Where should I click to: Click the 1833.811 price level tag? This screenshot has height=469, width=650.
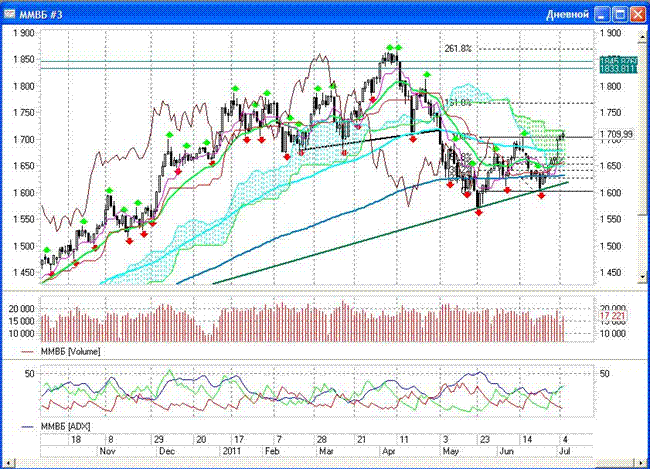618,69
